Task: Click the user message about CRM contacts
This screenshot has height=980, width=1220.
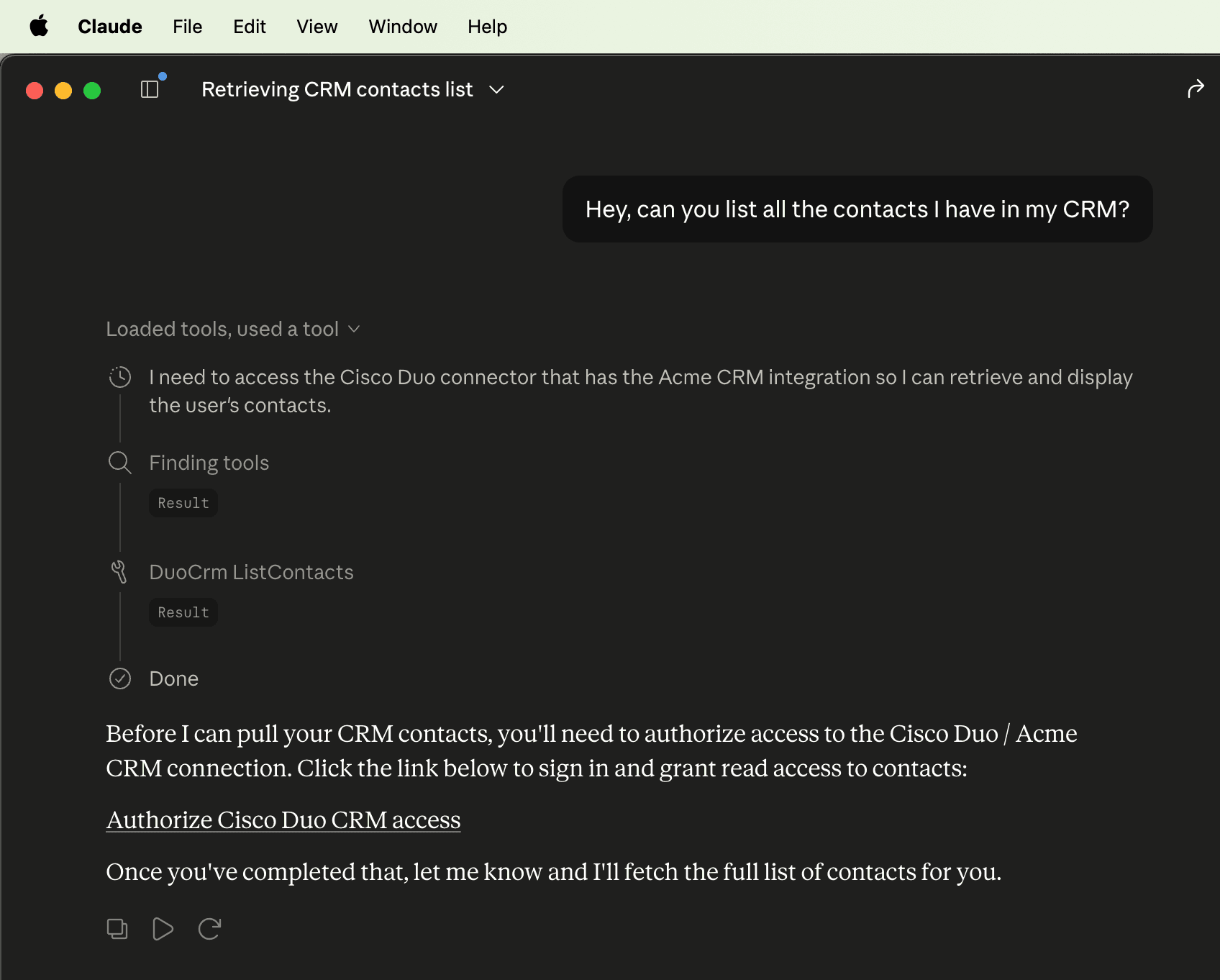Action: tap(857, 209)
